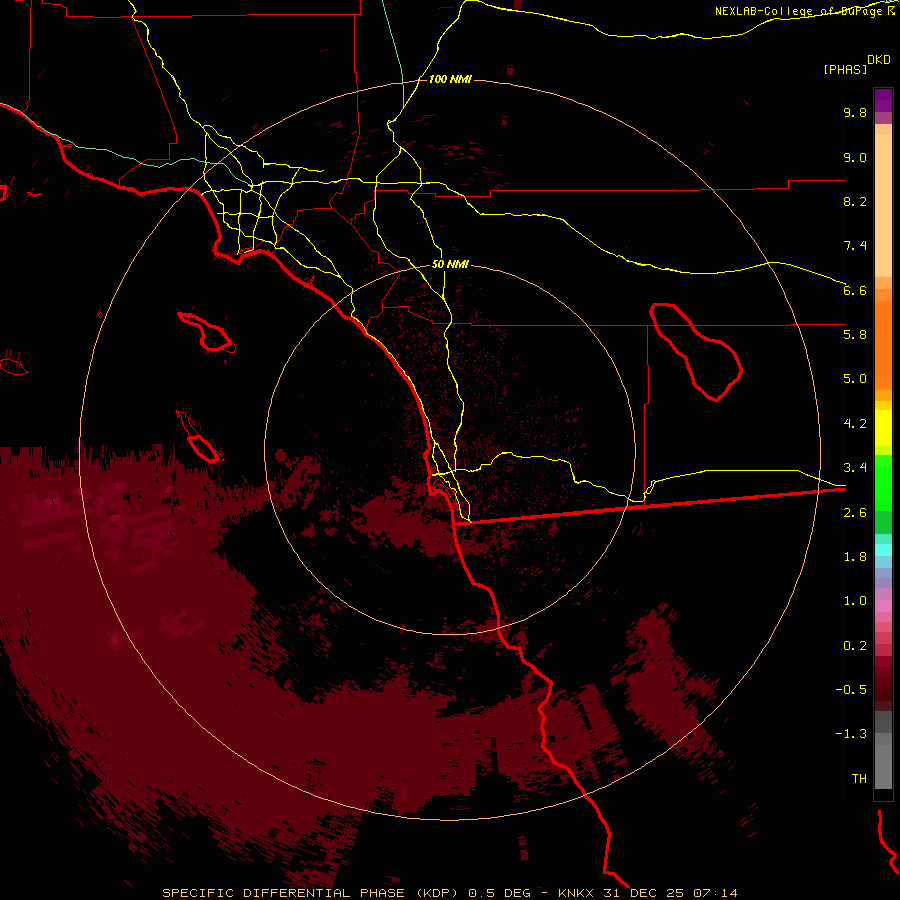Select the 0.2 scale label
900x900 pixels.
tap(855, 646)
